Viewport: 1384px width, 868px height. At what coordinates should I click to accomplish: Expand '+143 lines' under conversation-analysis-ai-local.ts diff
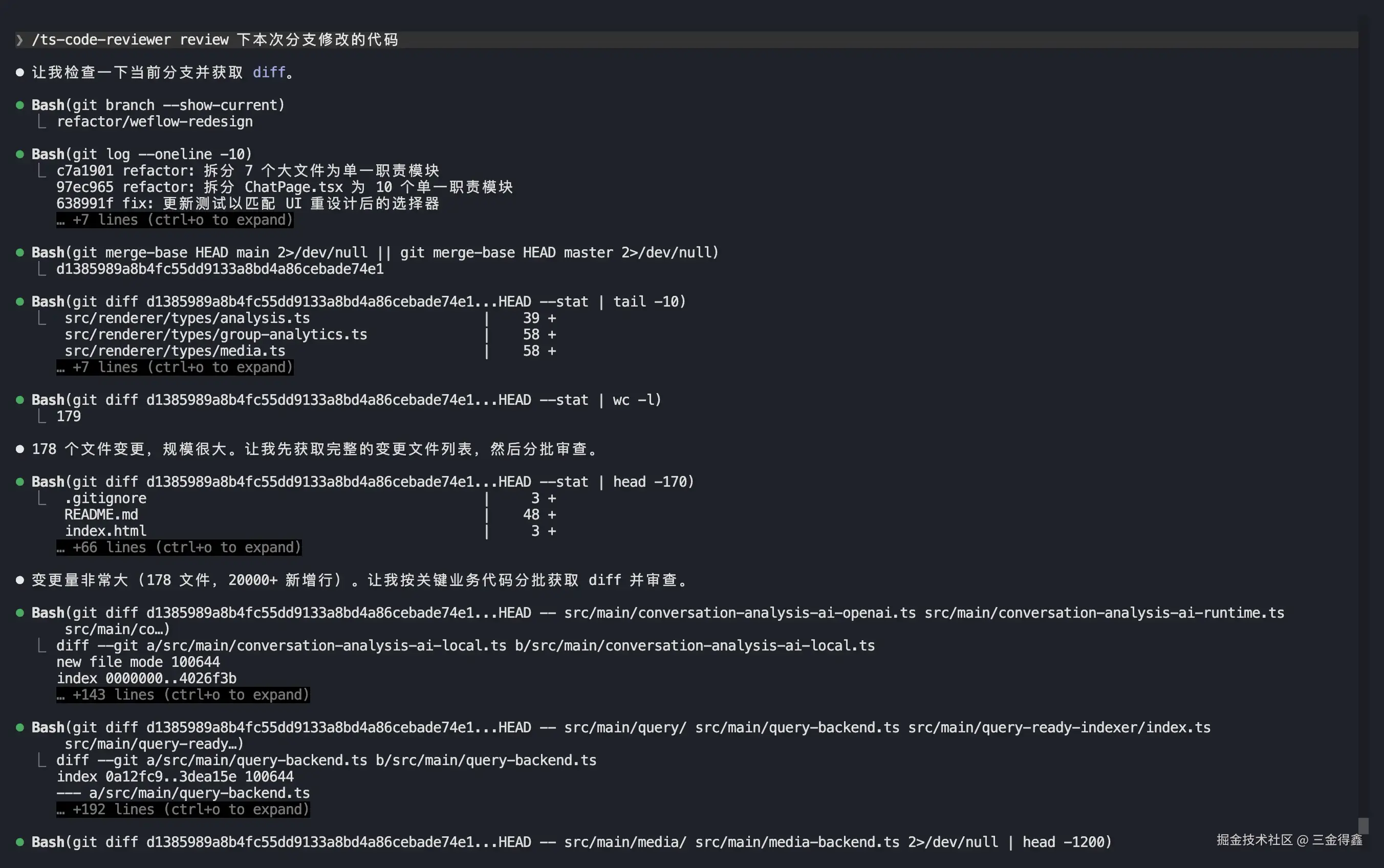[x=183, y=695]
